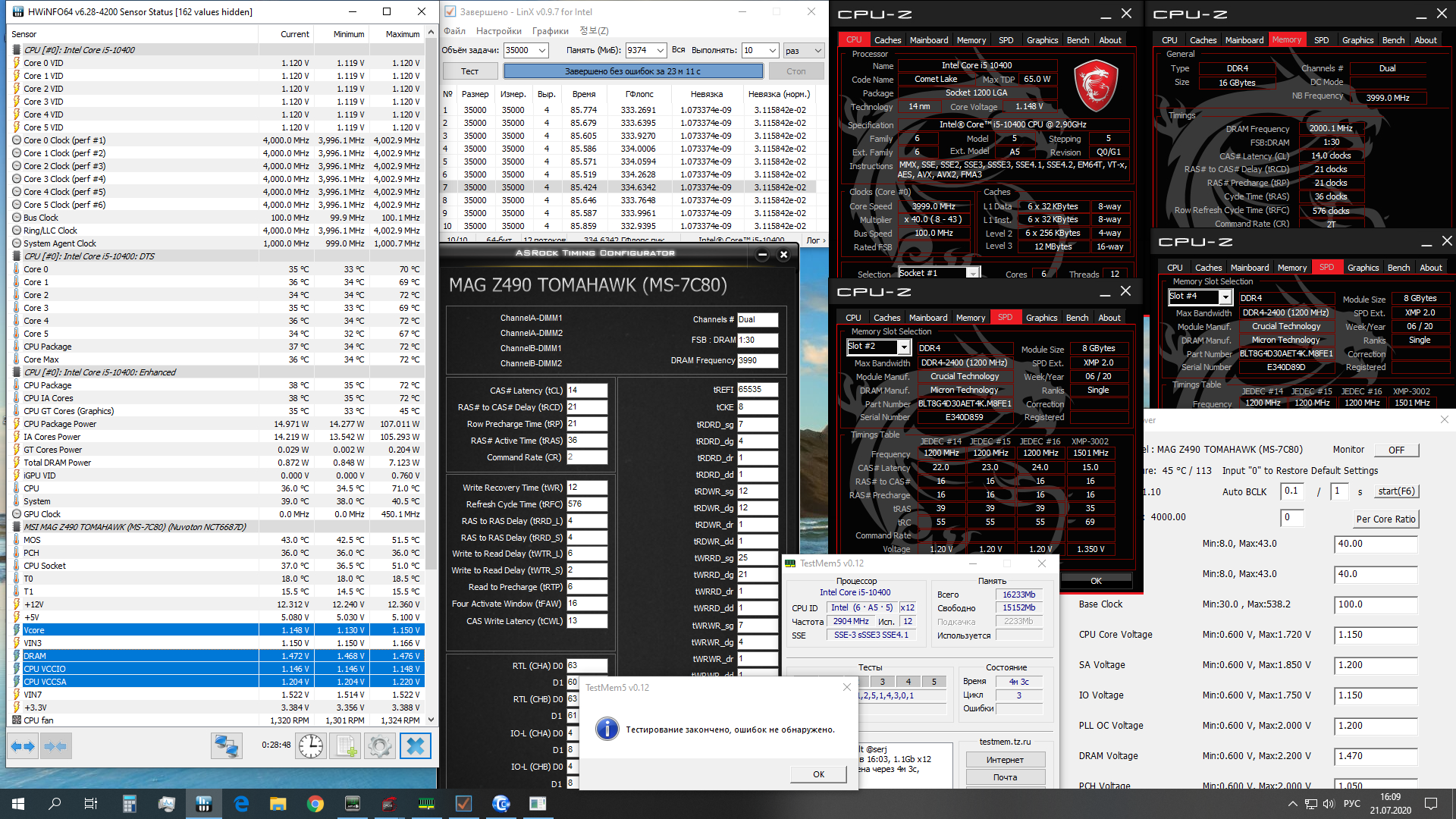This screenshot has height=819, width=1456.
Task: Click the DRAM Voltage 1.470 input field
Action: 1375,756
